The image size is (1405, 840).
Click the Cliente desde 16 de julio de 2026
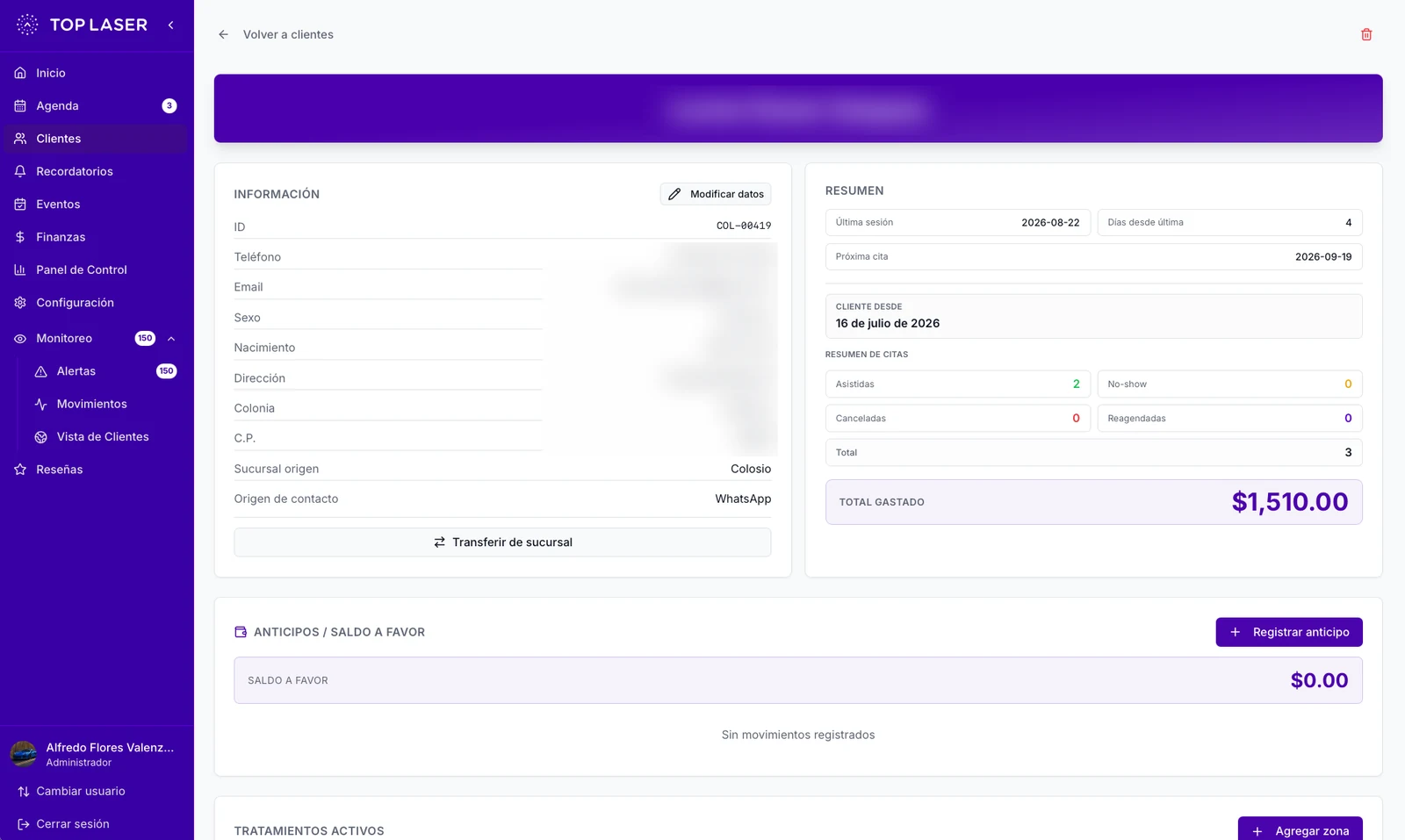pos(888,323)
